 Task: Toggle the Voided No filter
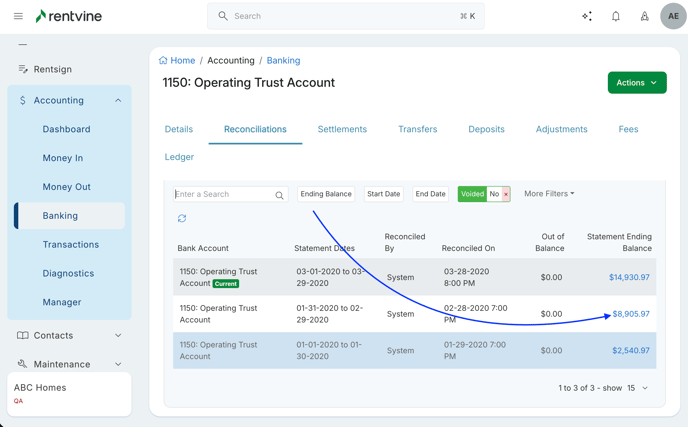pos(494,194)
